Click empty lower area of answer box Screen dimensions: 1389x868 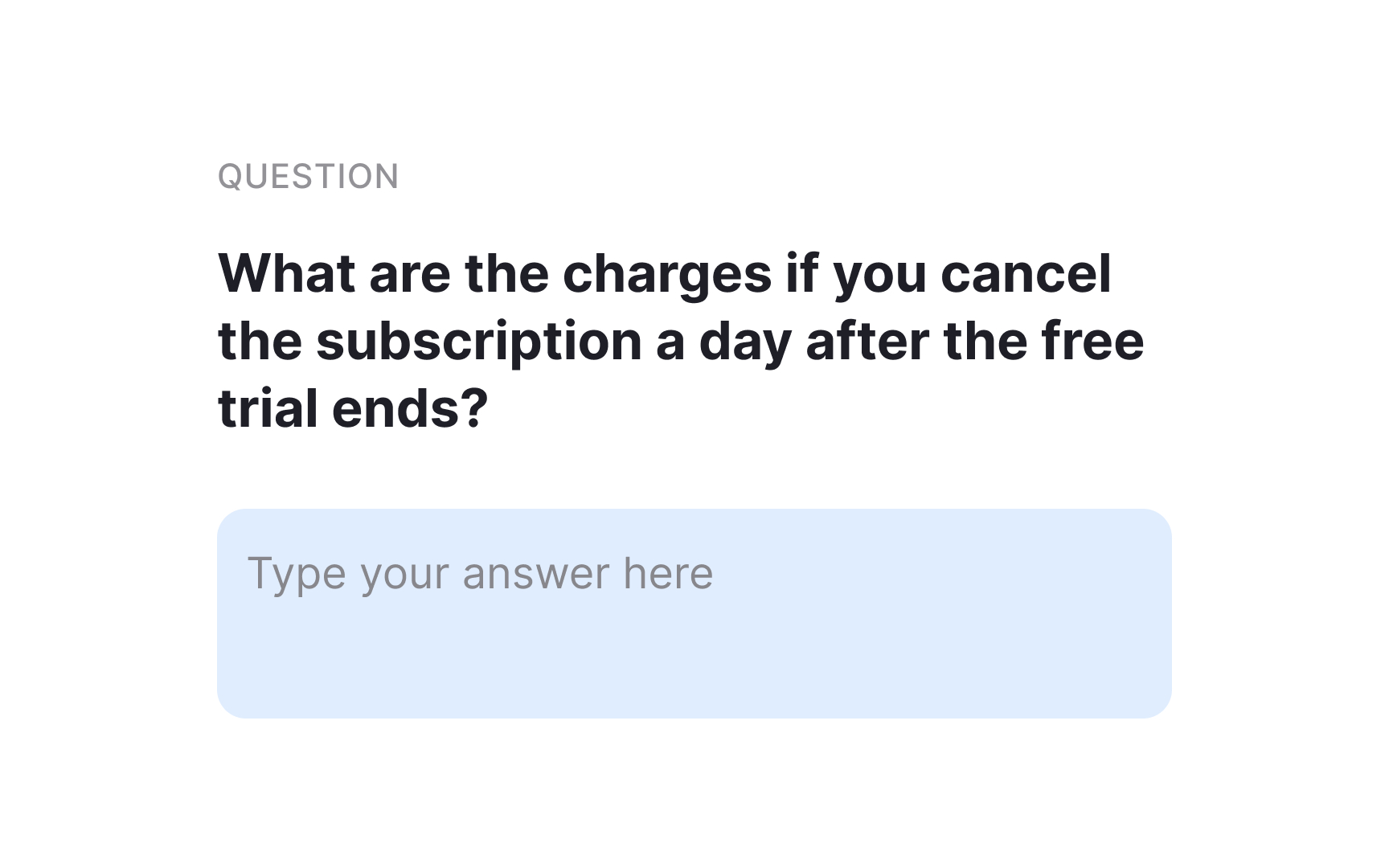coord(694,667)
